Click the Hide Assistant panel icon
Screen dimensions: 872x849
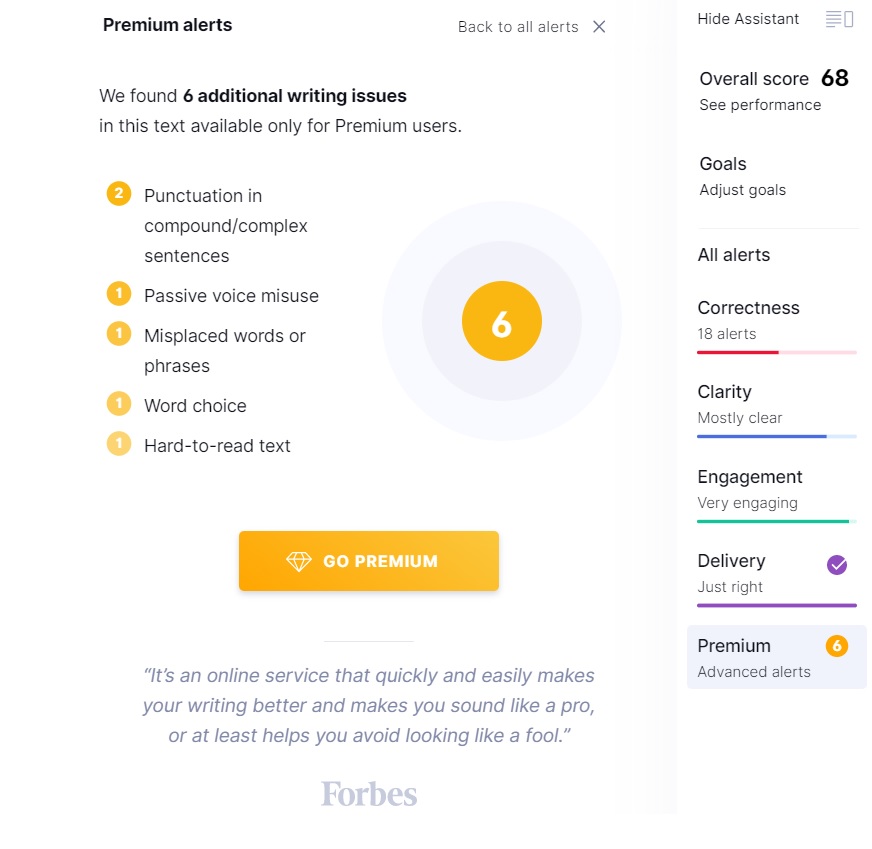tap(839, 19)
